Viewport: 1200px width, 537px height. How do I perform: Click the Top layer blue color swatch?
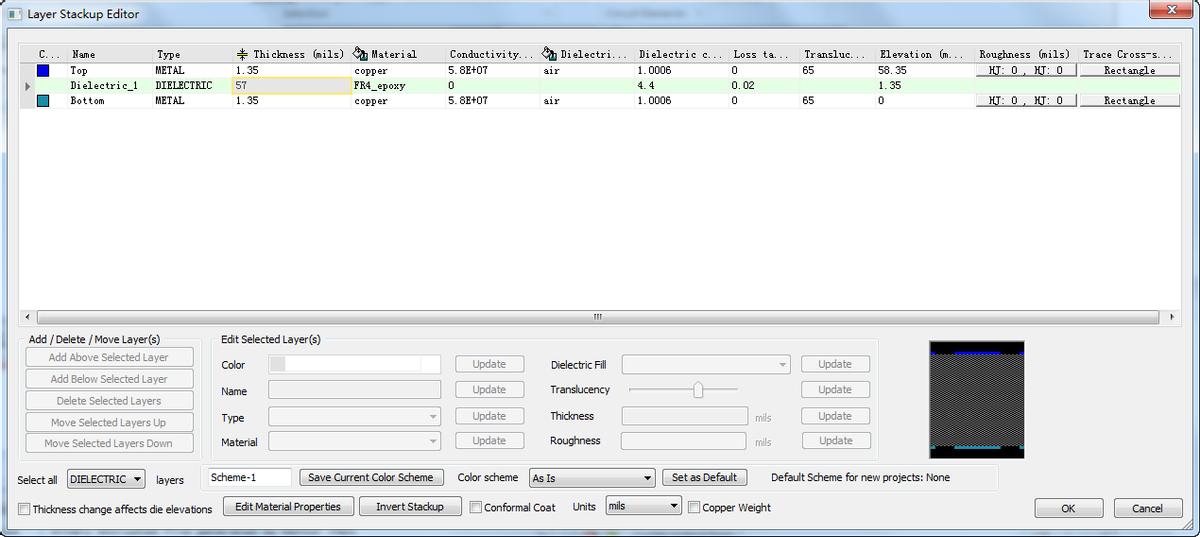click(x=43, y=71)
